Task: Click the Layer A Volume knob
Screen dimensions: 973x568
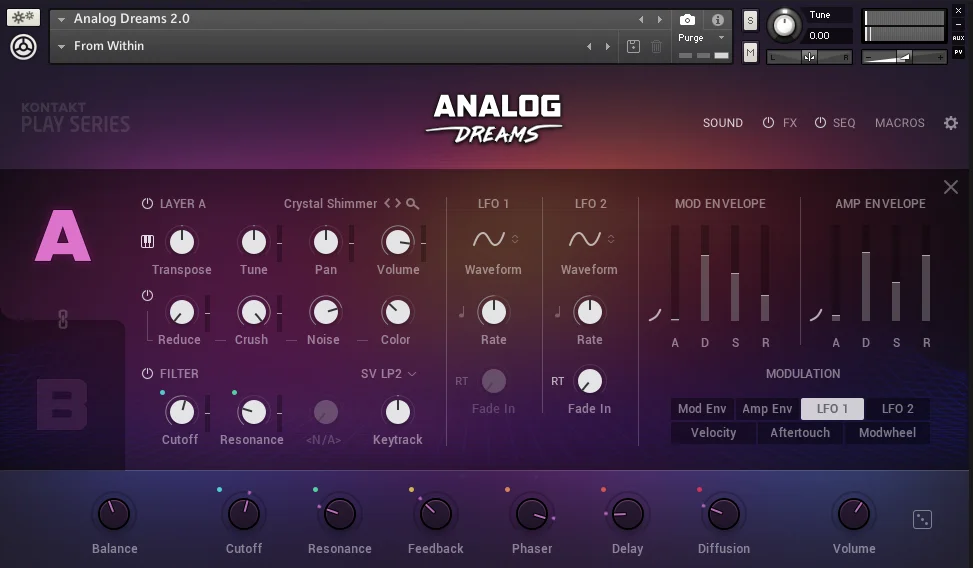Action: [x=398, y=242]
